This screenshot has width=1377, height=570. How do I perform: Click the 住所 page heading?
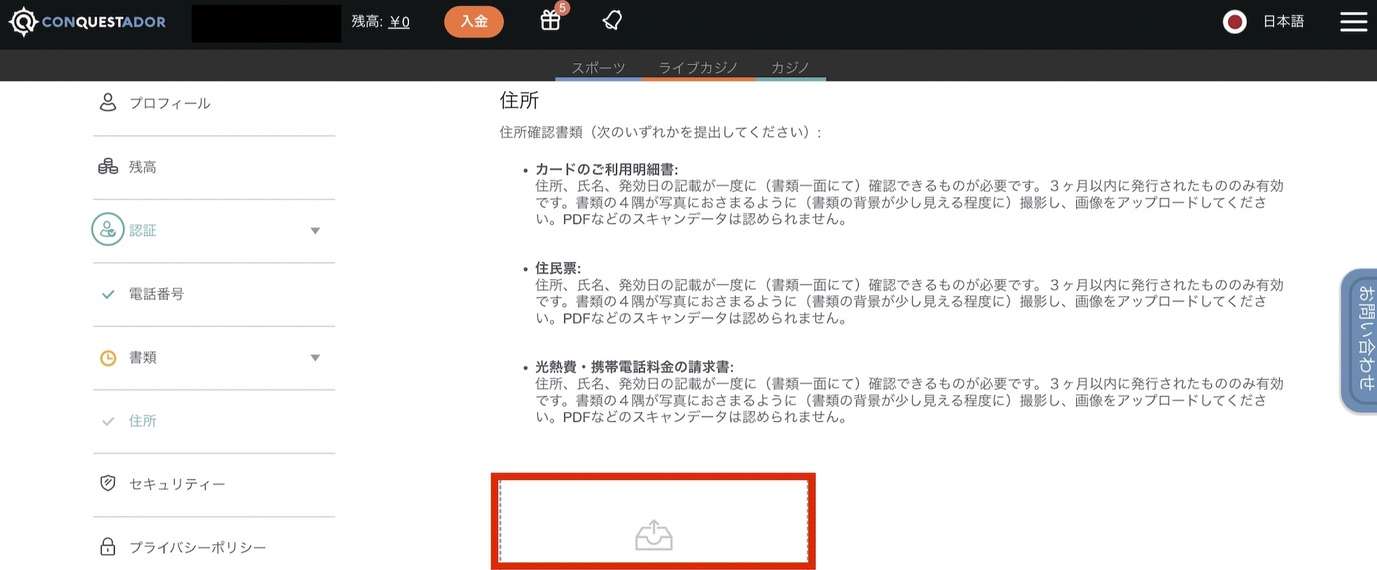point(519,100)
